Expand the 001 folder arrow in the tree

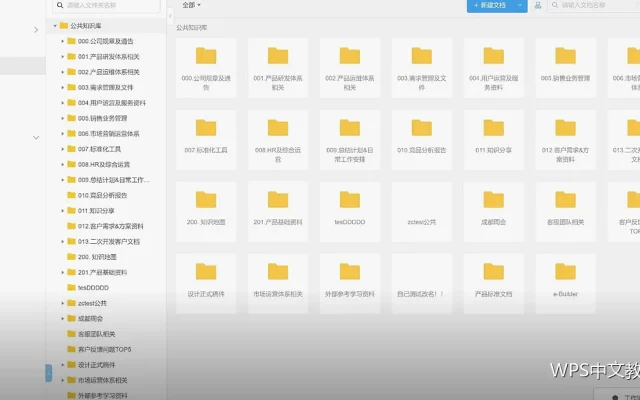point(62,57)
